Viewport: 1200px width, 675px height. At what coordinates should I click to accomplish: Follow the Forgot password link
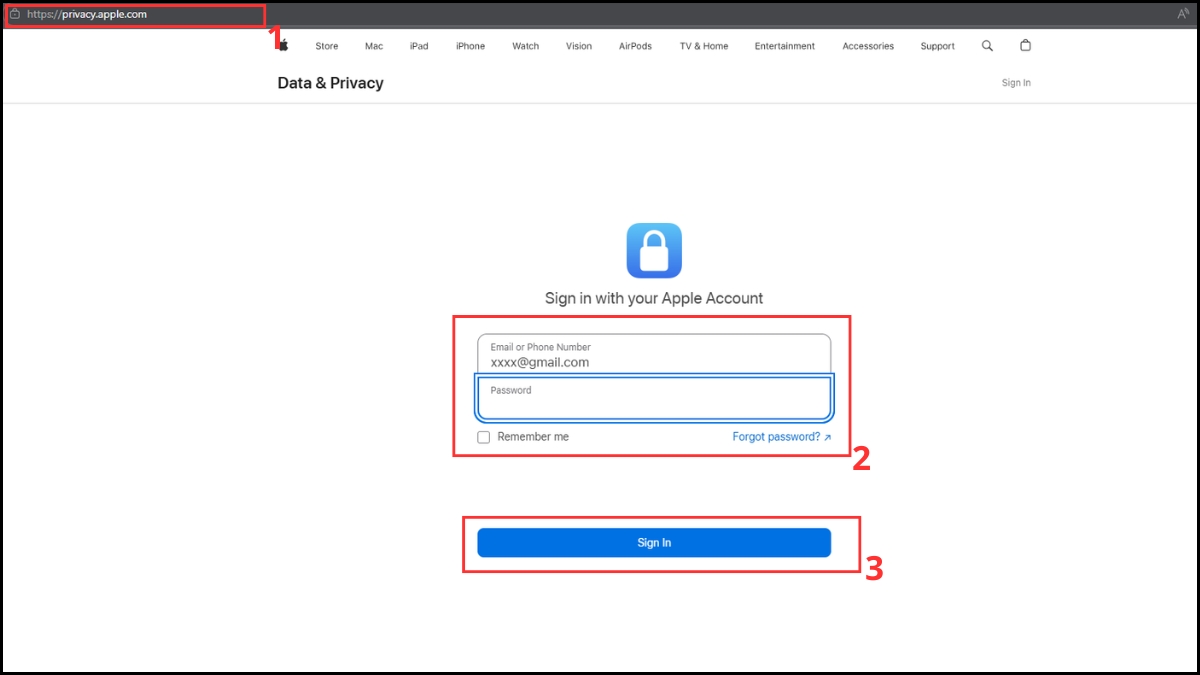(x=781, y=437)
